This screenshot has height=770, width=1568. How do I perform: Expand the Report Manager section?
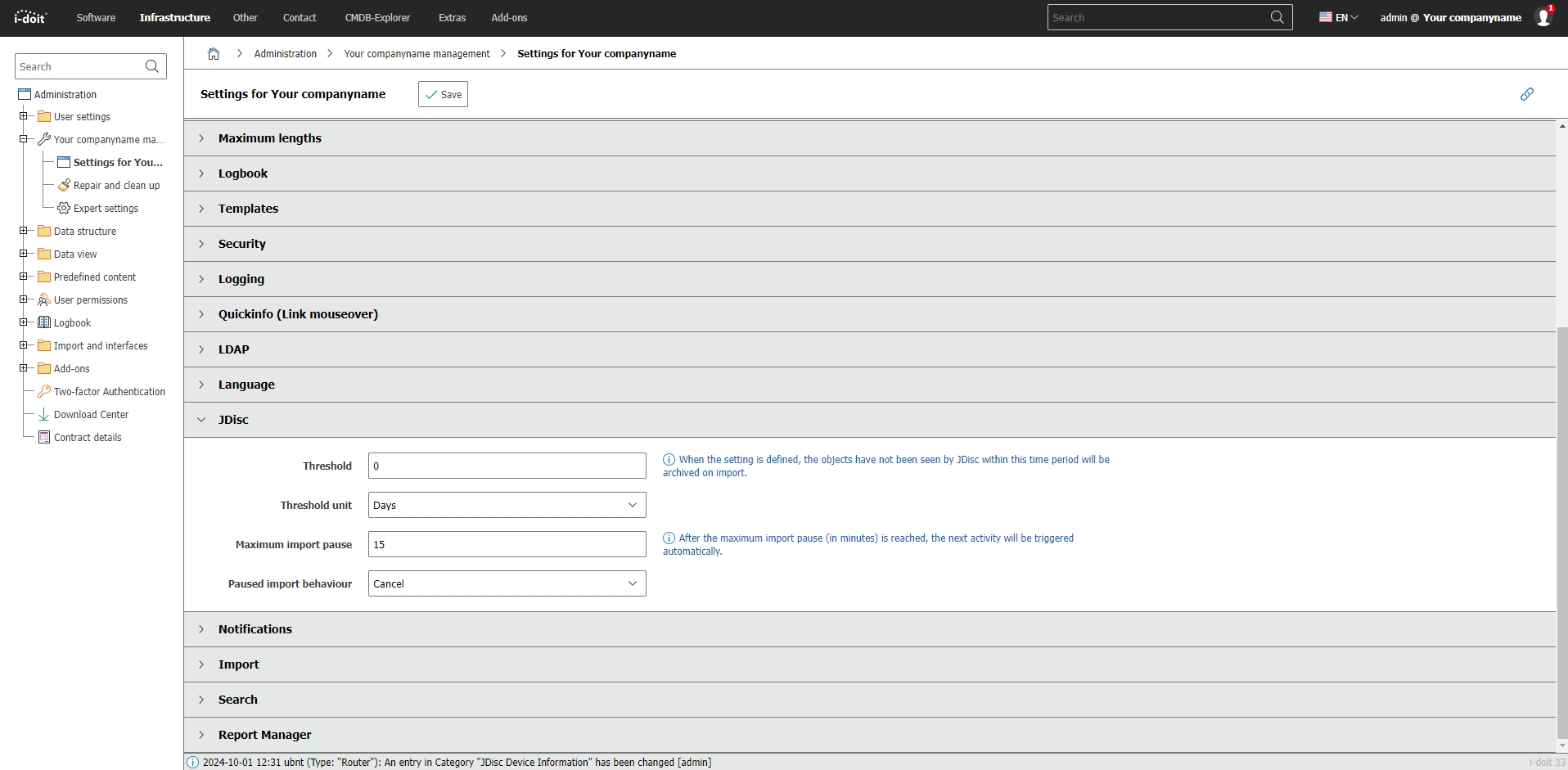pyautogui.click(x=870, y=735)
